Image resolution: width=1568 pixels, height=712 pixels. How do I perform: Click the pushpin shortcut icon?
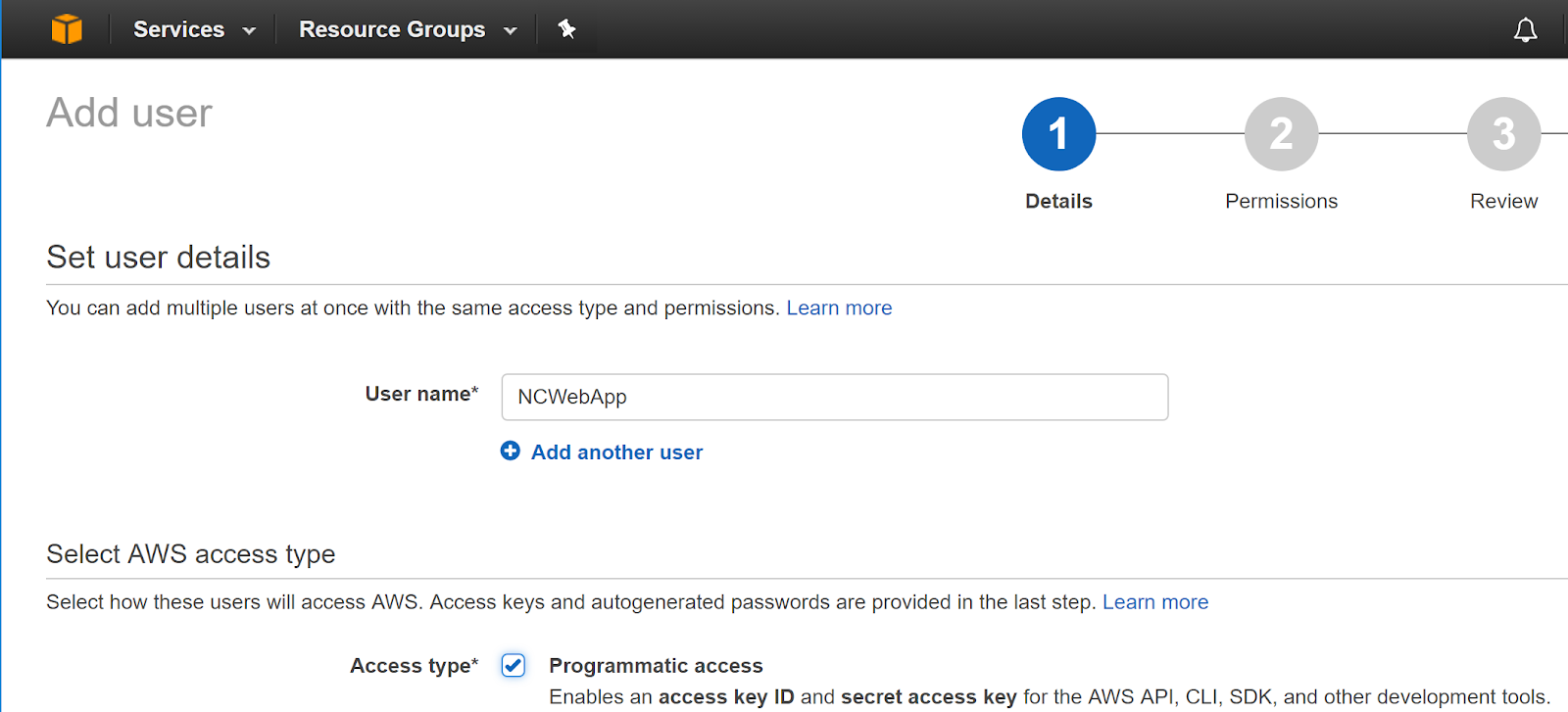(x=566, y=29)
